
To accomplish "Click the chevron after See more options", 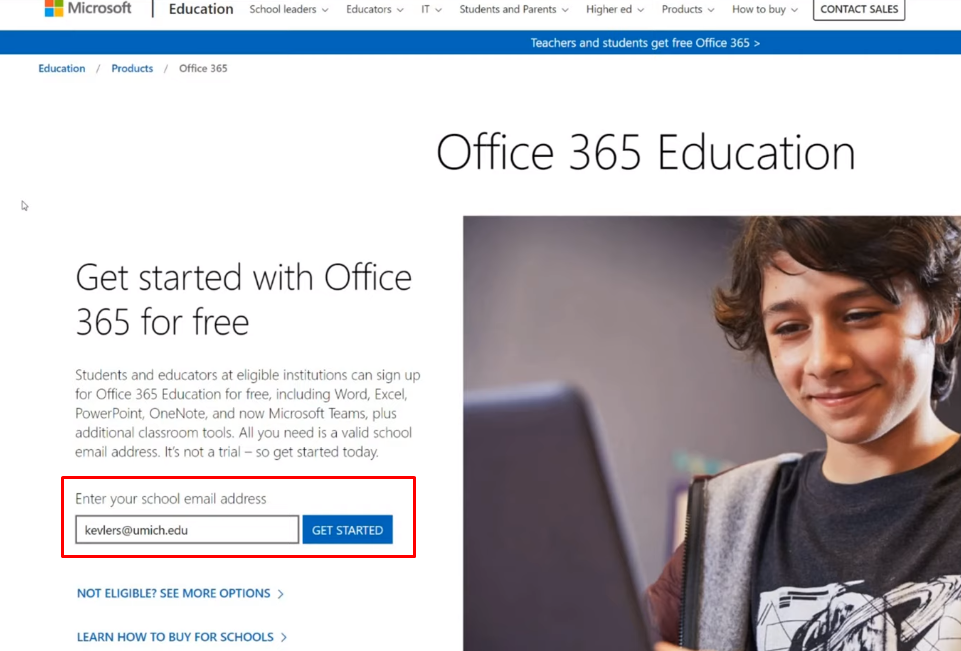I will (281, 594).
